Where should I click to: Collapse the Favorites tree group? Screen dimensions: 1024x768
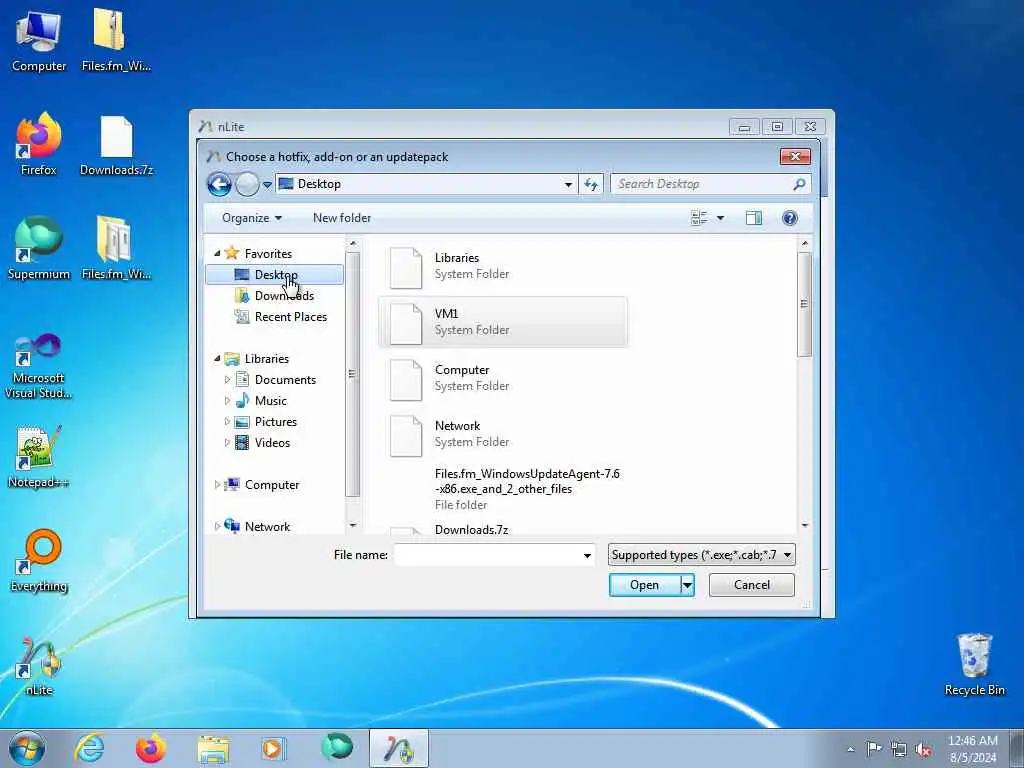(217, 253)
